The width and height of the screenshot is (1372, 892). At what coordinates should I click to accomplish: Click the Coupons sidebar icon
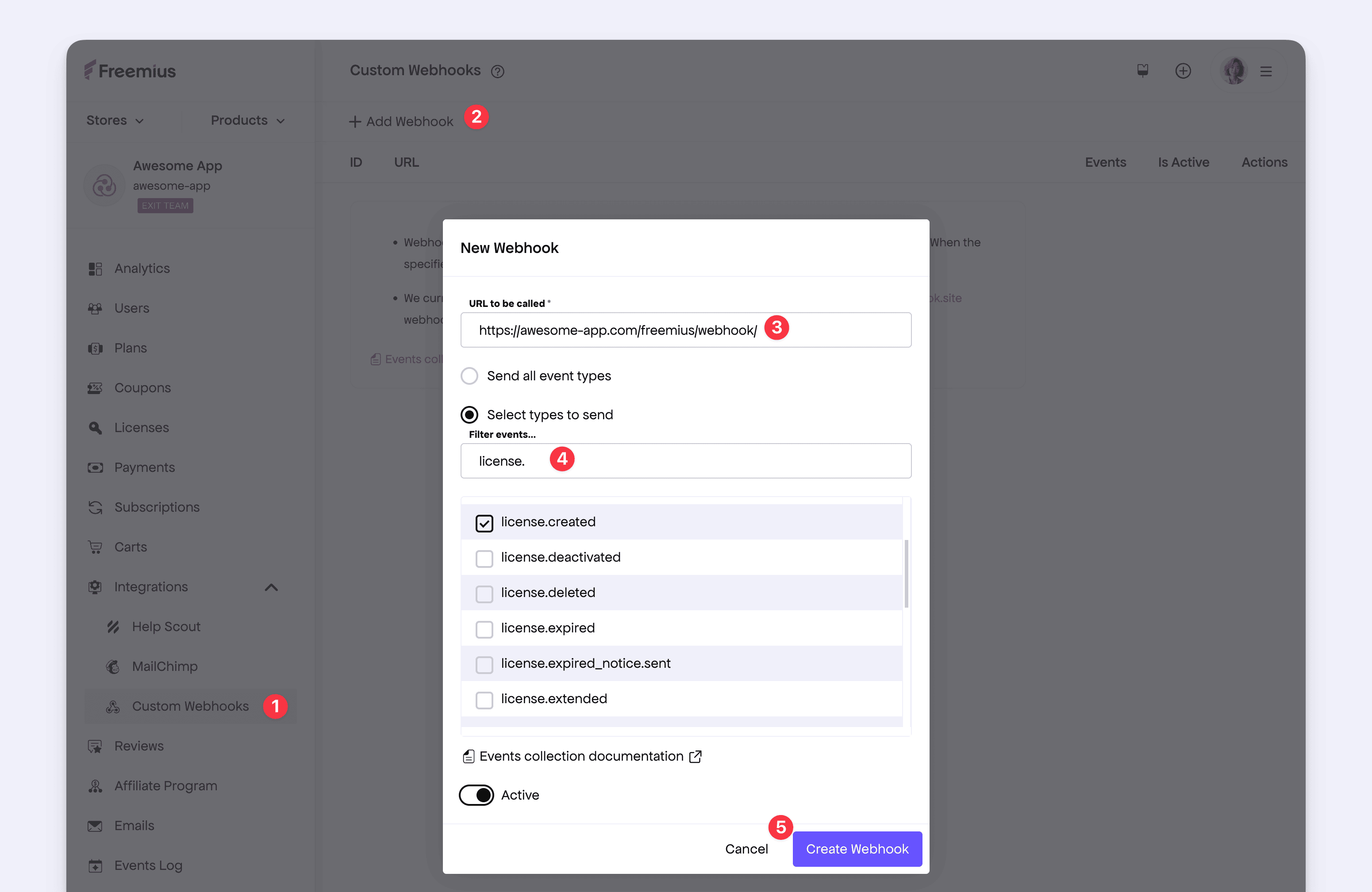tap(95, 388)
